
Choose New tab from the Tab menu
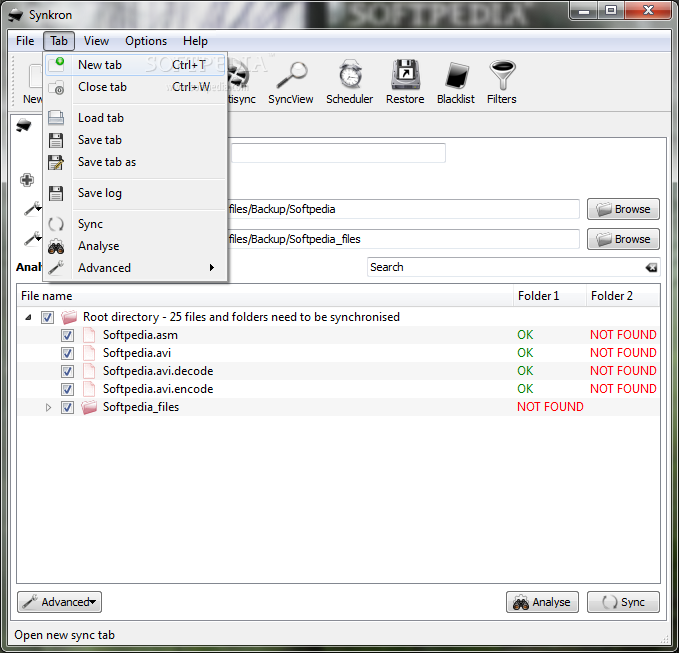click(x=135, y=65)
